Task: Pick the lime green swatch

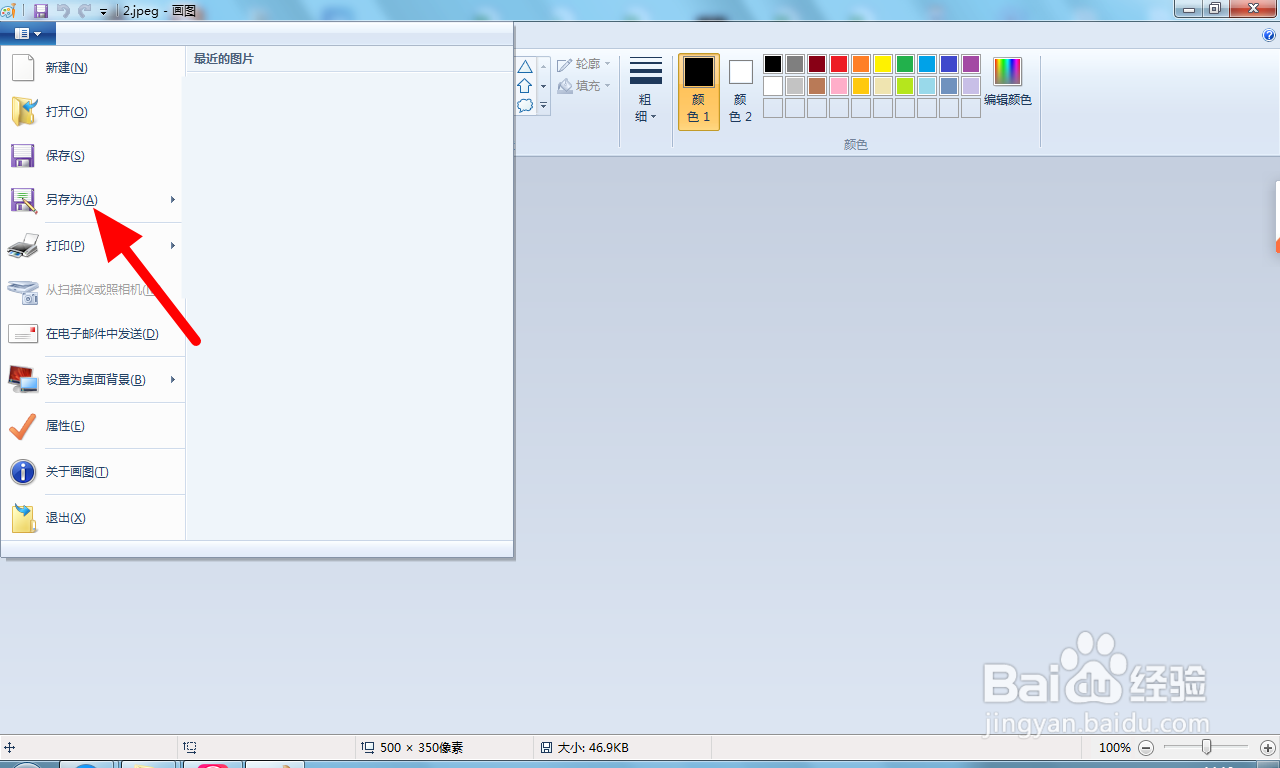Action: click(x=905, y=86)
